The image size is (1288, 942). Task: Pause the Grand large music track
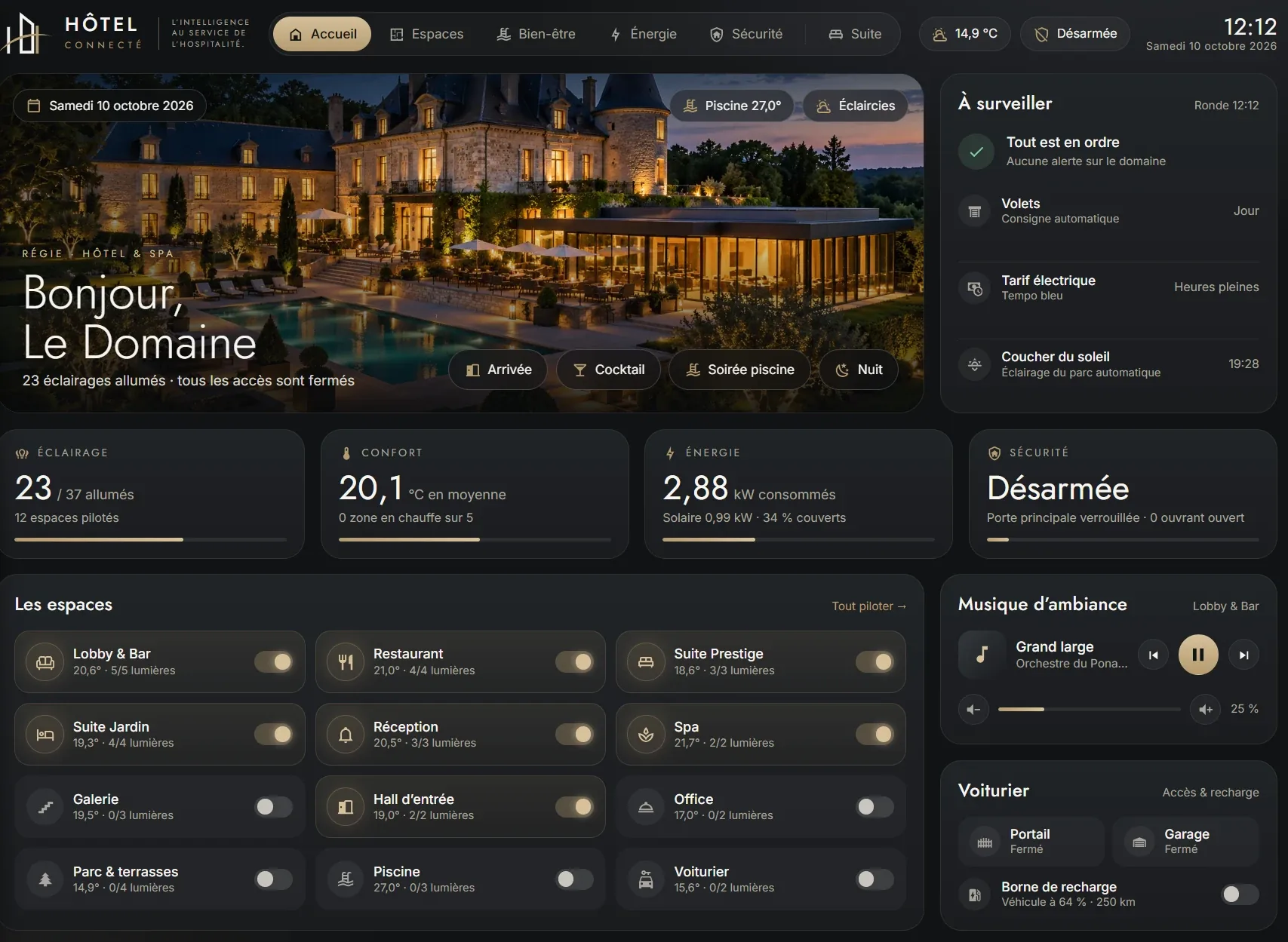[1198, 655]
